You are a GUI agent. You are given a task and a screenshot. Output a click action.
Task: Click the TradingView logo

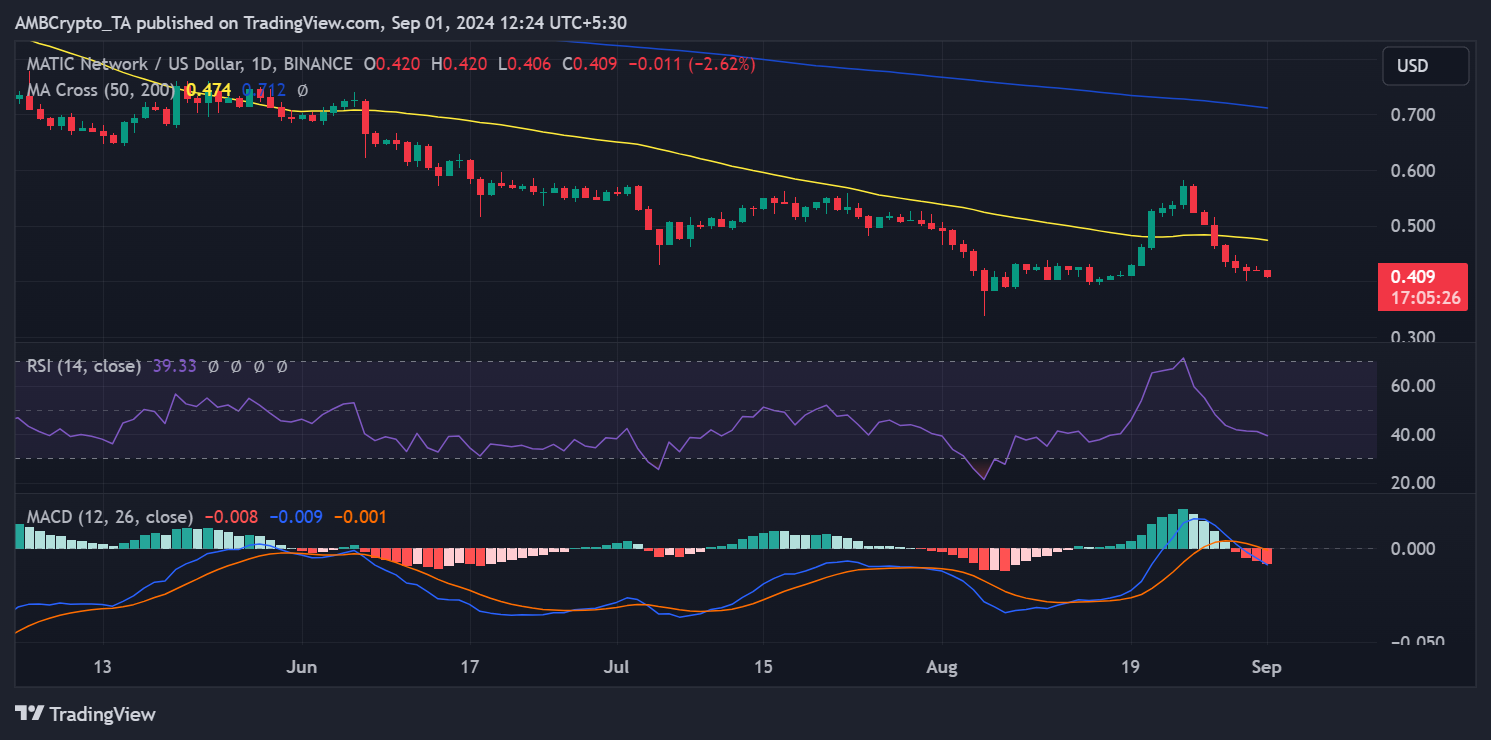tap(85, 714)
